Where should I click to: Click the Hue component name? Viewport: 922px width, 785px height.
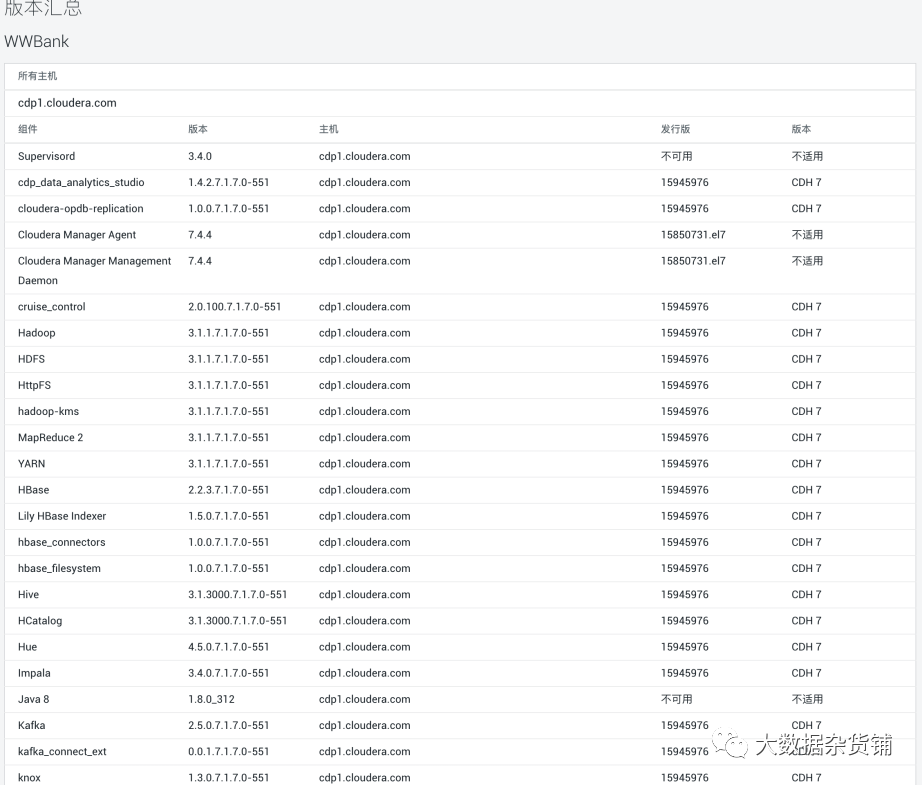pos(27,647)
